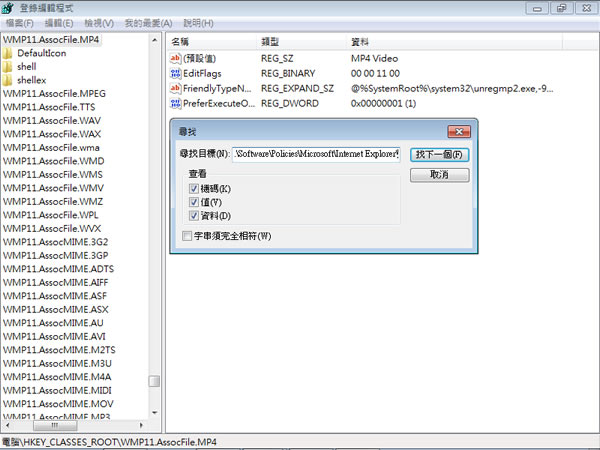Select the WMP11.AssocMIME.ASF key
The image size is (600, 450).
click(x=55, y=296)
